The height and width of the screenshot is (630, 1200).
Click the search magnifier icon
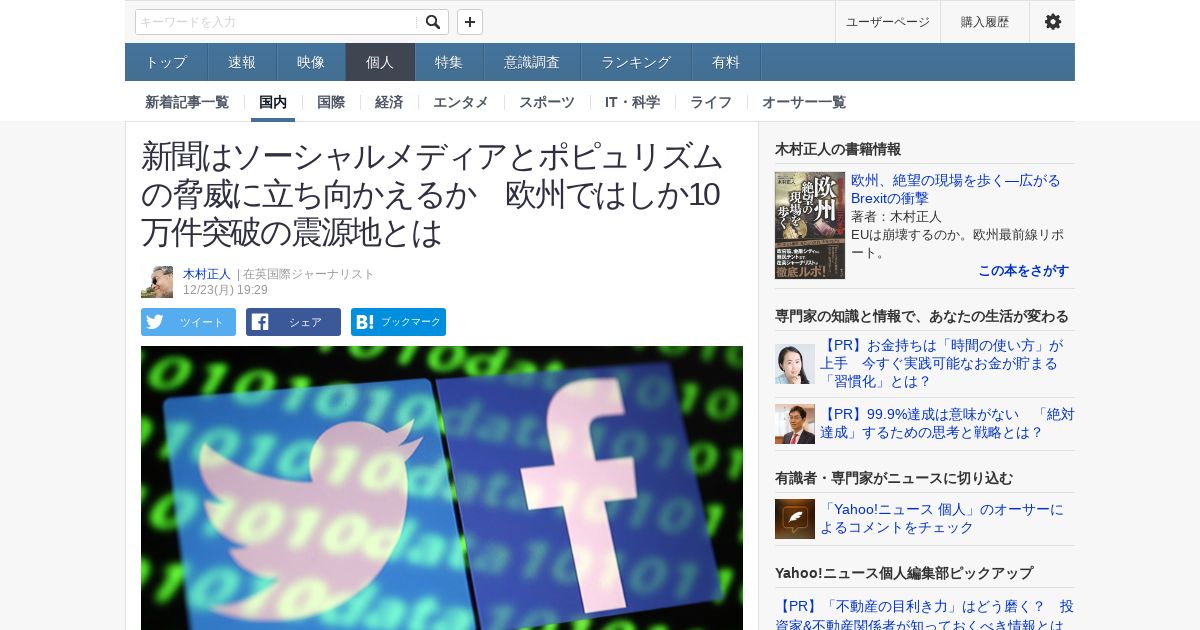(432, 22)
